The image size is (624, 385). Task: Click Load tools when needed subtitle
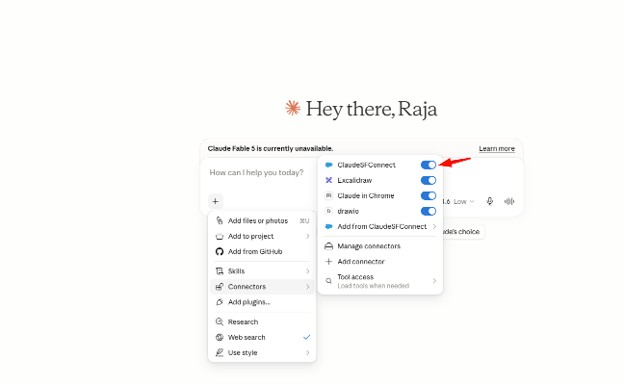(x=373, y=285)
